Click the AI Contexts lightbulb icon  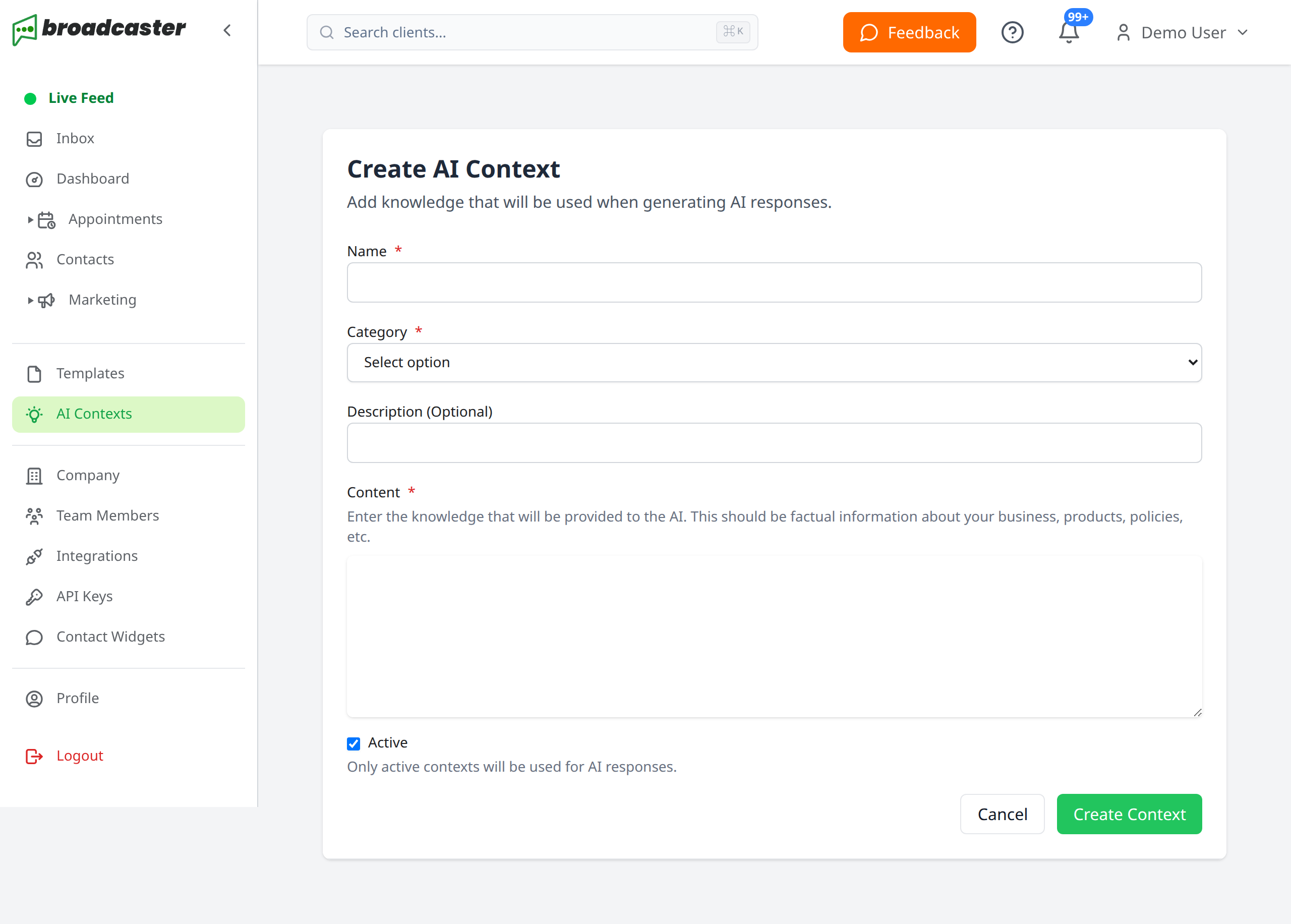[34, 414]
